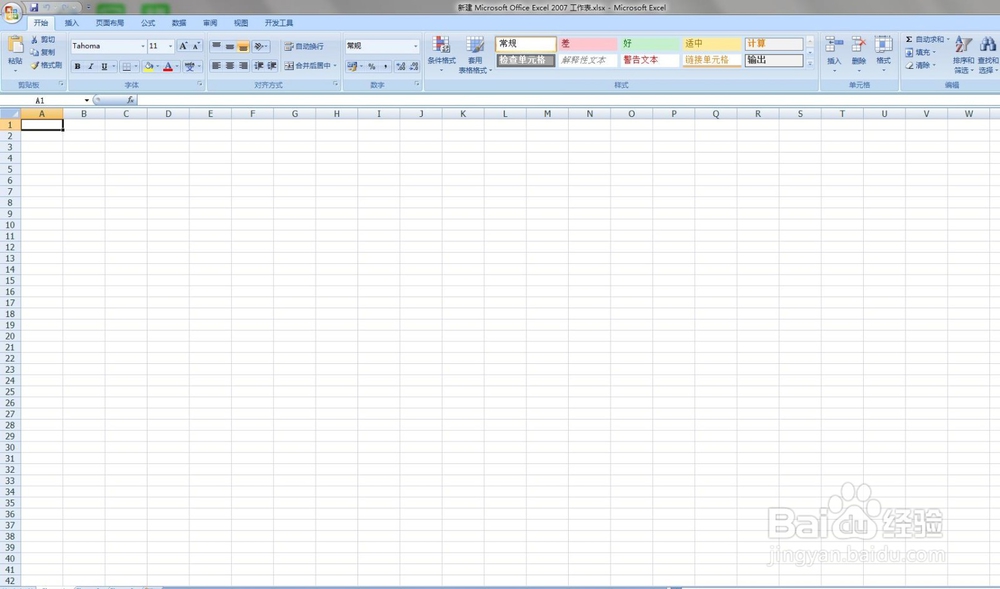
Task: Expand the Name Box dropdown arrow
Action: [87, 100]
